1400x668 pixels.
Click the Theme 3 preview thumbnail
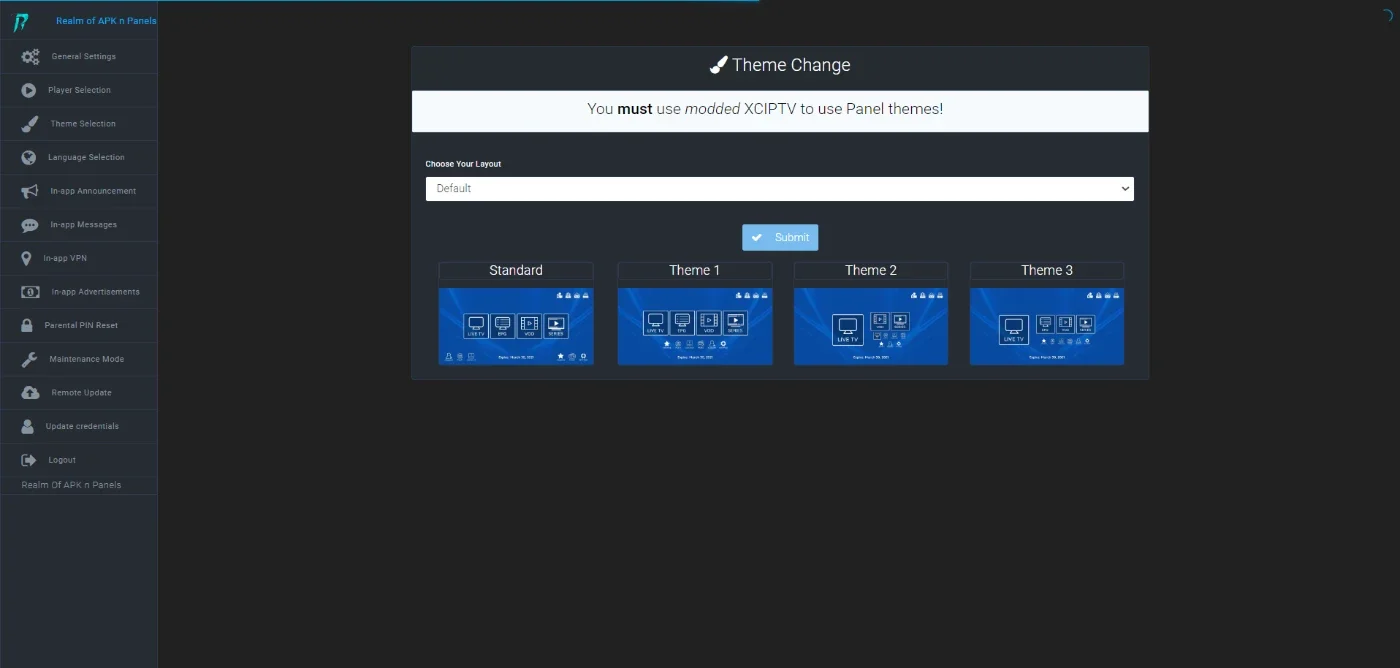1047,326
